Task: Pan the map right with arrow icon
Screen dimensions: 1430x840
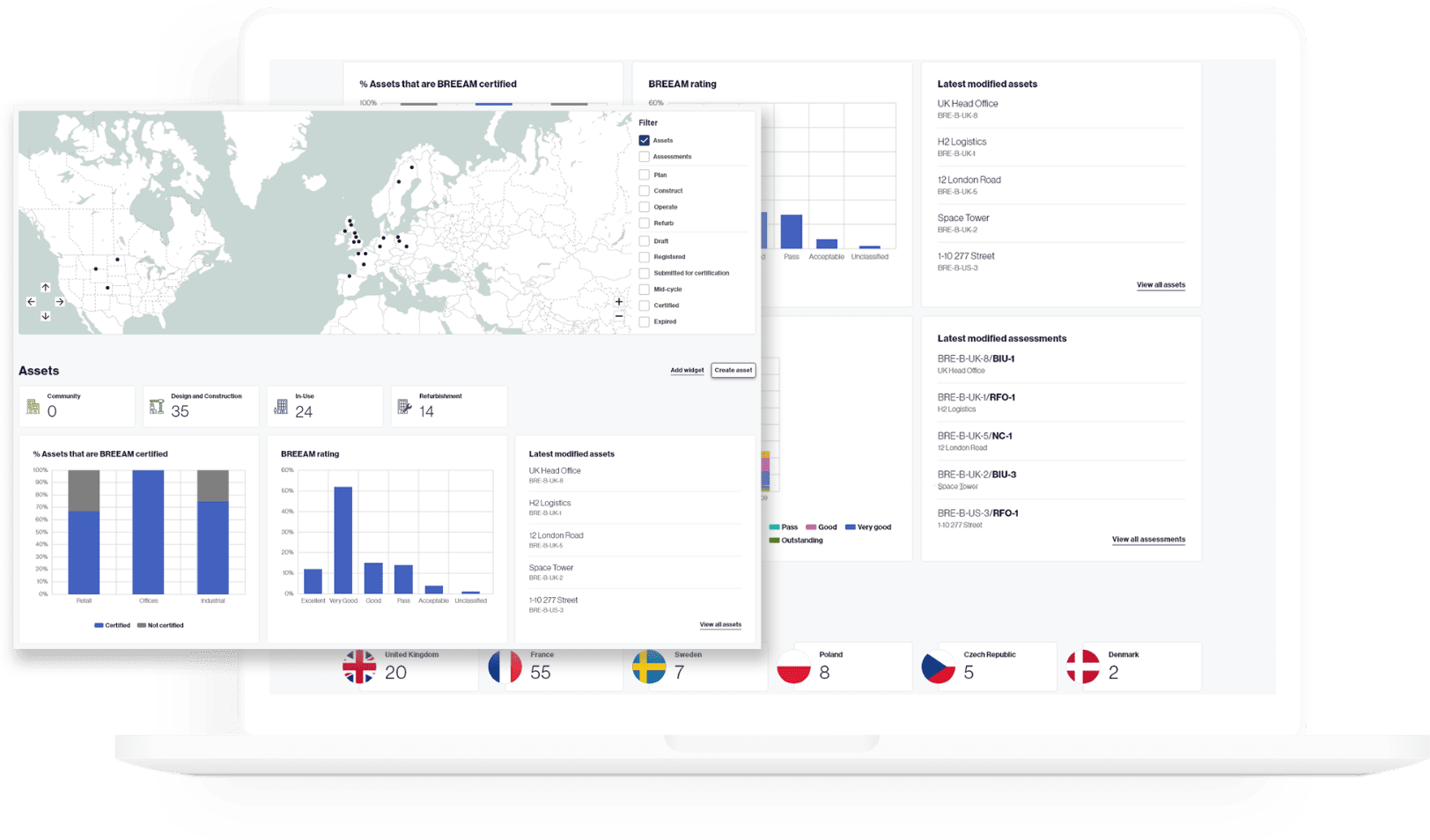Action: click(x=60, y=302)
